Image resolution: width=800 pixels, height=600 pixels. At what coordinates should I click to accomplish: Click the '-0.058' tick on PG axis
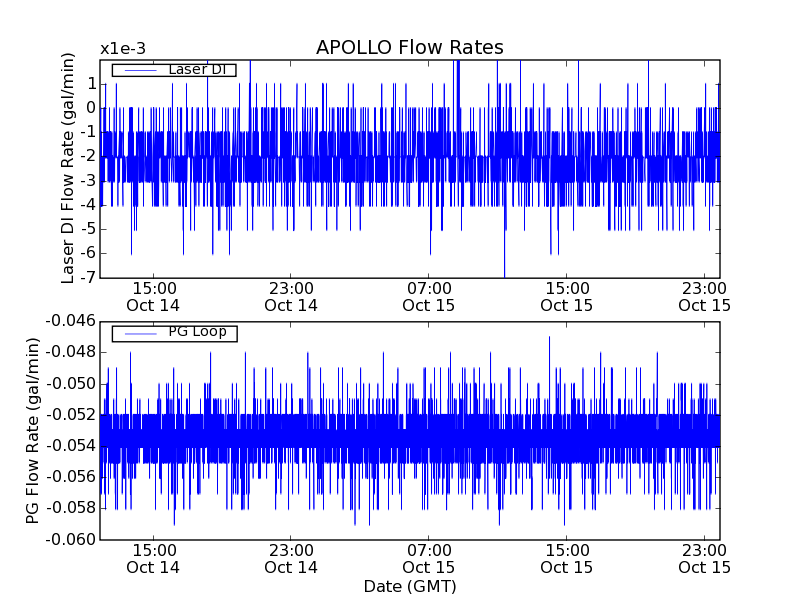(x=71, y=508)
